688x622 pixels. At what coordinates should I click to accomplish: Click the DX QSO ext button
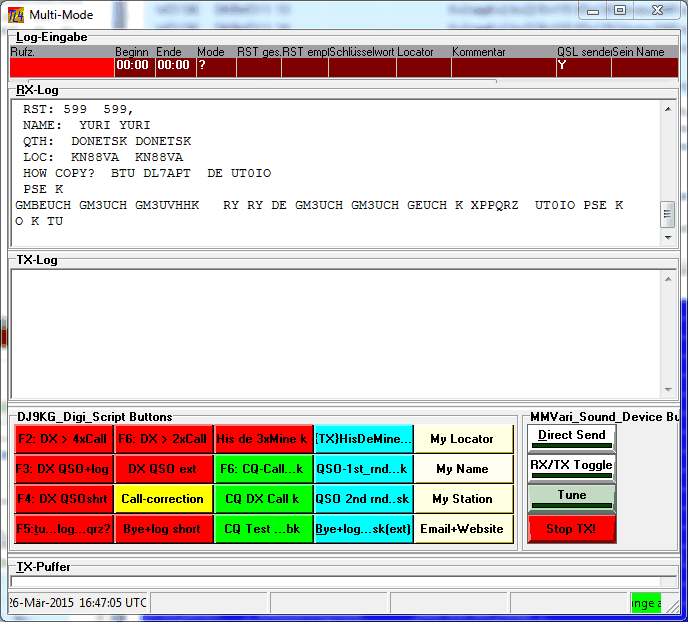pyautogui.click(x=164, y=469)
